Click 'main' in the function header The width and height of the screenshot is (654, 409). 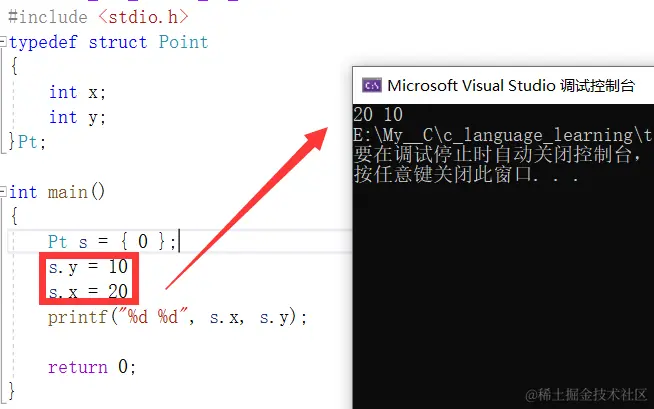coord(68,192)
